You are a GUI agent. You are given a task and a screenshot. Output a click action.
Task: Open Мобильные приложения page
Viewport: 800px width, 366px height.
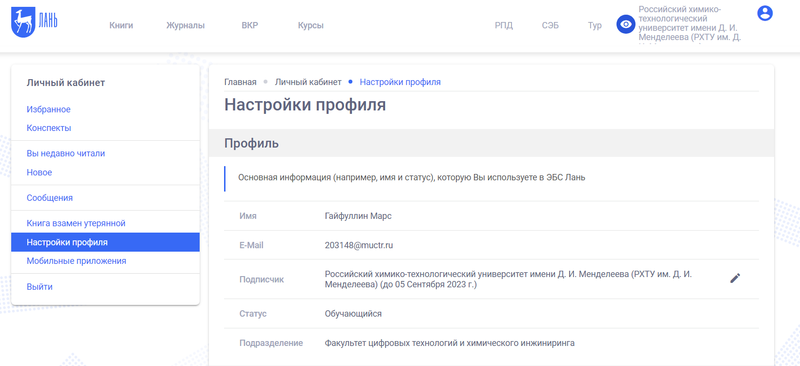click(x=77, y=261)
